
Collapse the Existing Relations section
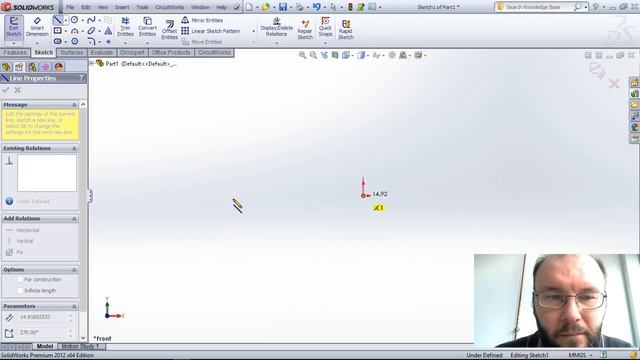(74, 149)
